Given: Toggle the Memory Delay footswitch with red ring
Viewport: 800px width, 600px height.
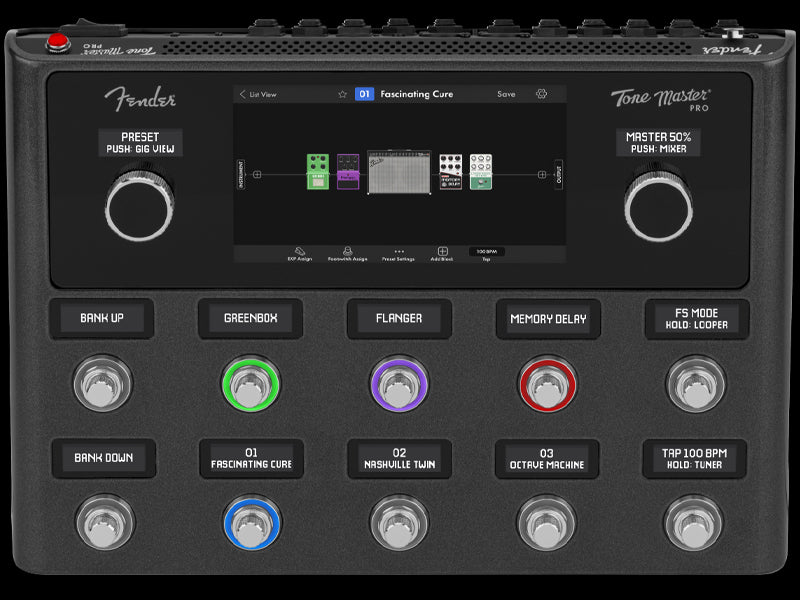Looking at the screenshot, I should tap(547, 384).
